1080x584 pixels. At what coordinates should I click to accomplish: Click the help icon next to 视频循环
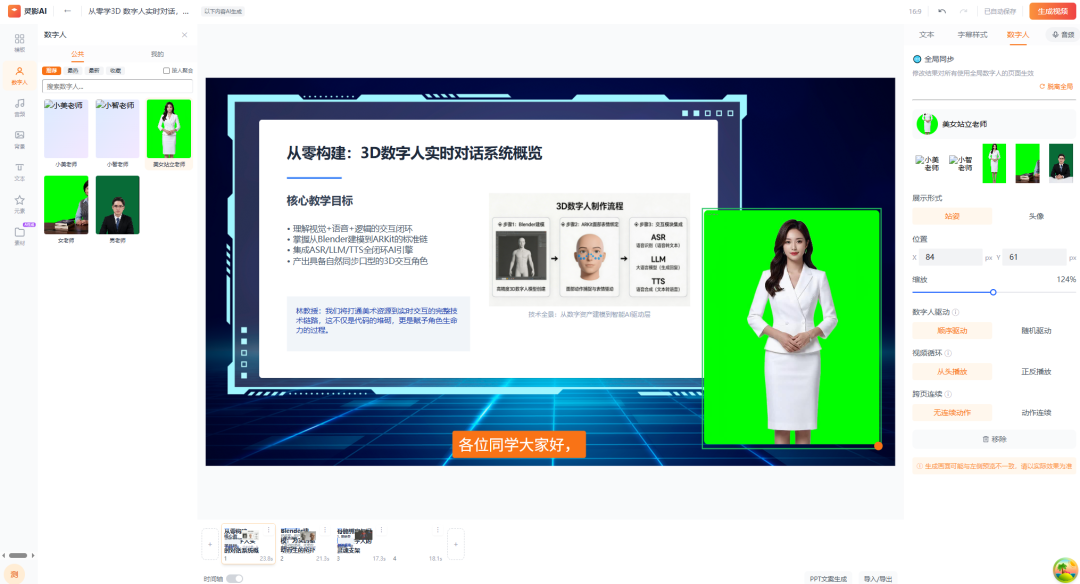point(948,353)
